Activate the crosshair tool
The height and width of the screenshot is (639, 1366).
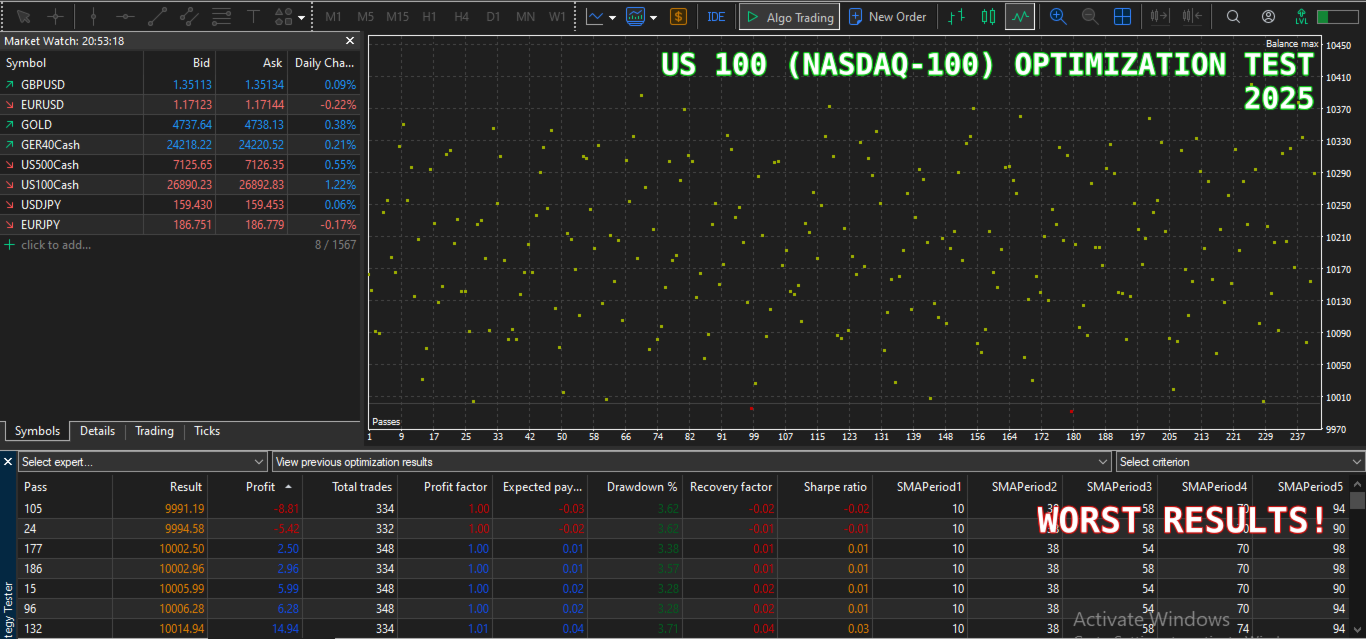coord(56,17)
